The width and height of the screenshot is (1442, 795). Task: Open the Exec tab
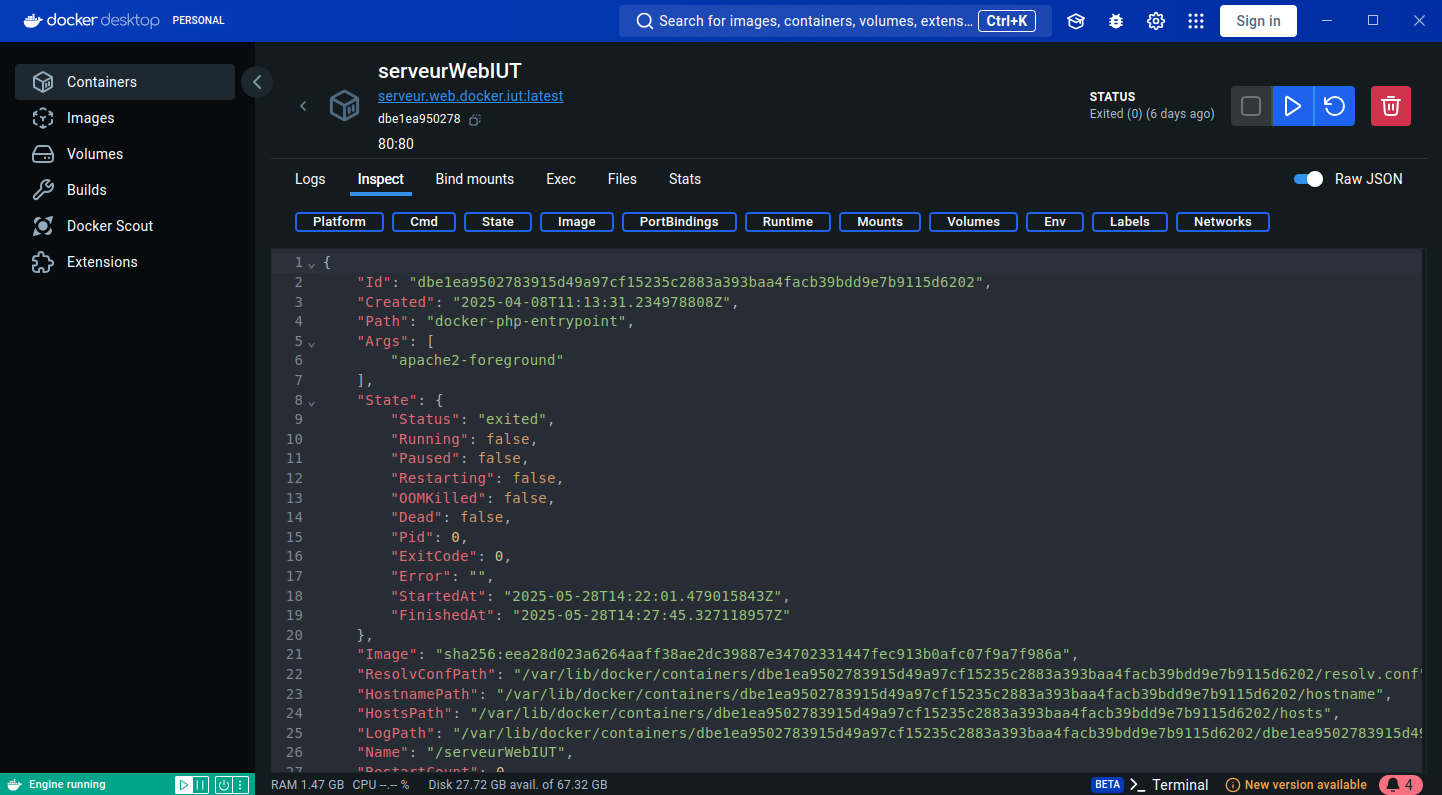(561, 179)
